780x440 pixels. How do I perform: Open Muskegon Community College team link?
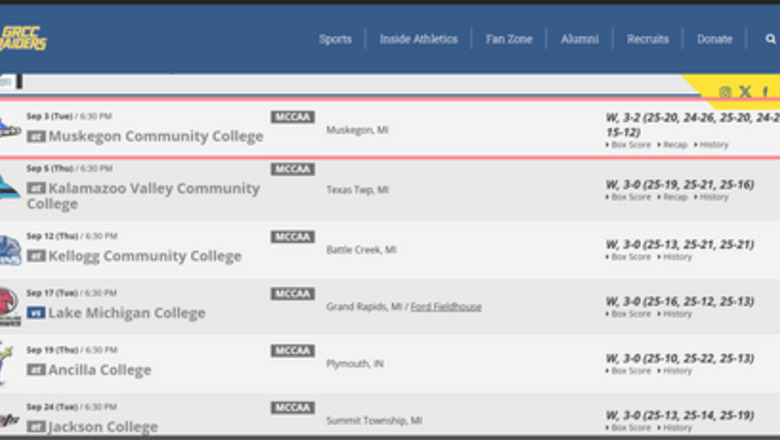click(x=155, y=136)
